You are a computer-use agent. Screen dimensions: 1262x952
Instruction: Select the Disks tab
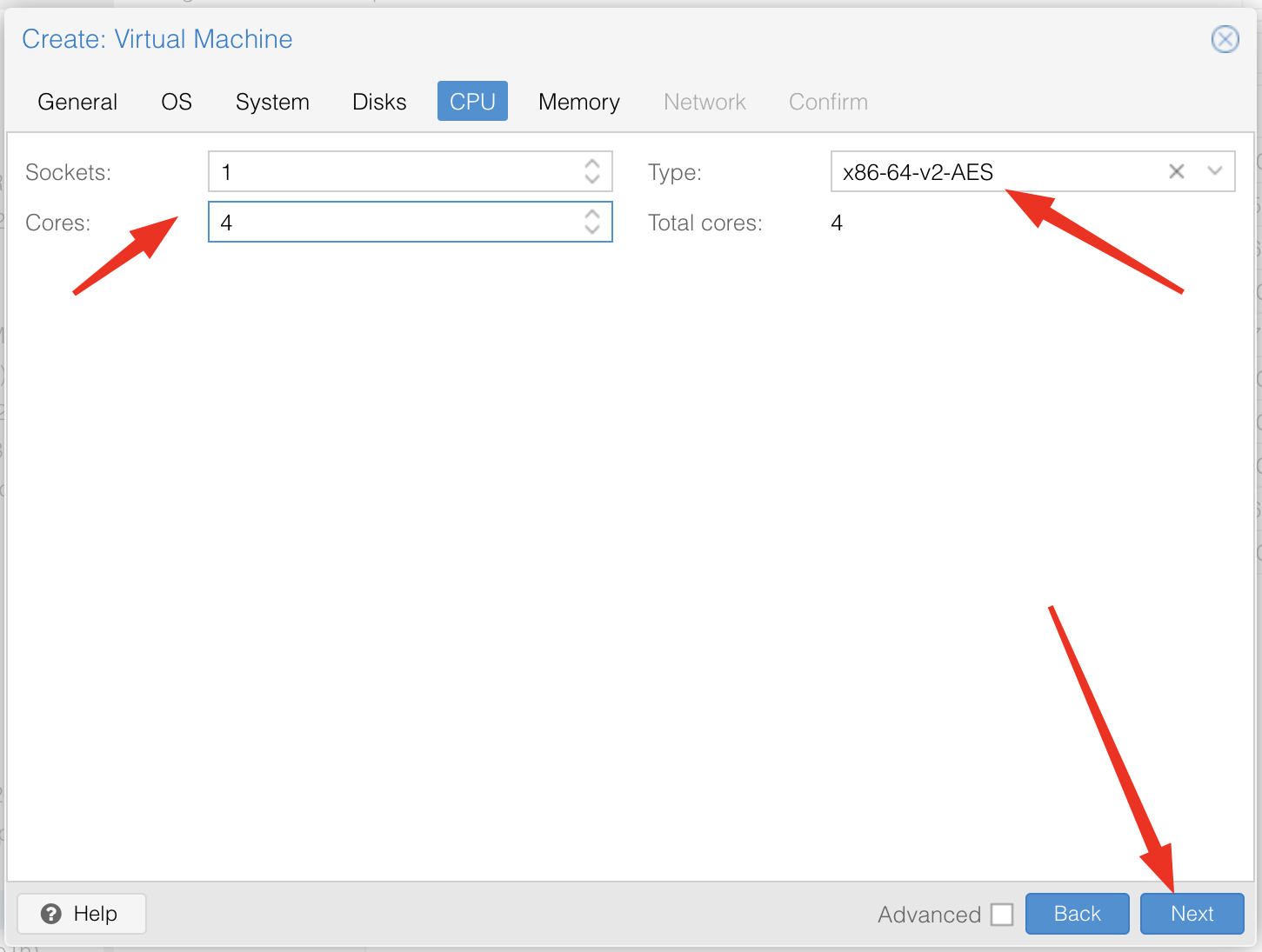tap(379, 102)
